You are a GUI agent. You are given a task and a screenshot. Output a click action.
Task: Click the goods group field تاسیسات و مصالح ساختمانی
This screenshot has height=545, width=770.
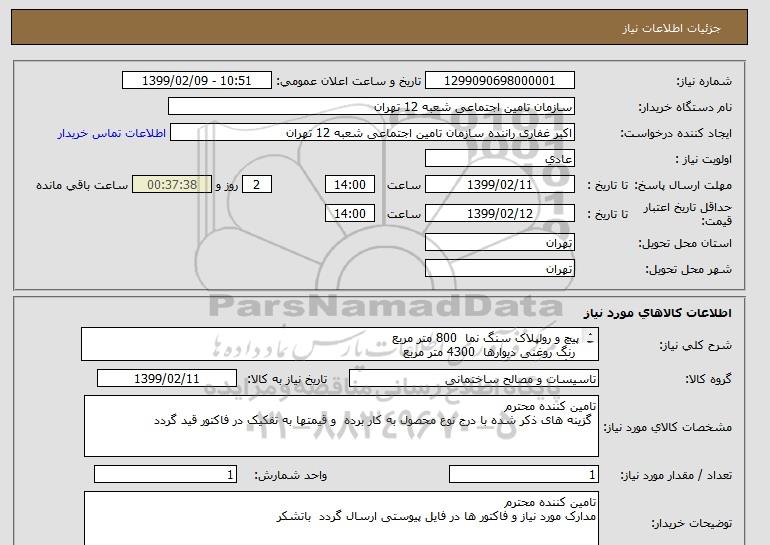(x=473, y=379)
